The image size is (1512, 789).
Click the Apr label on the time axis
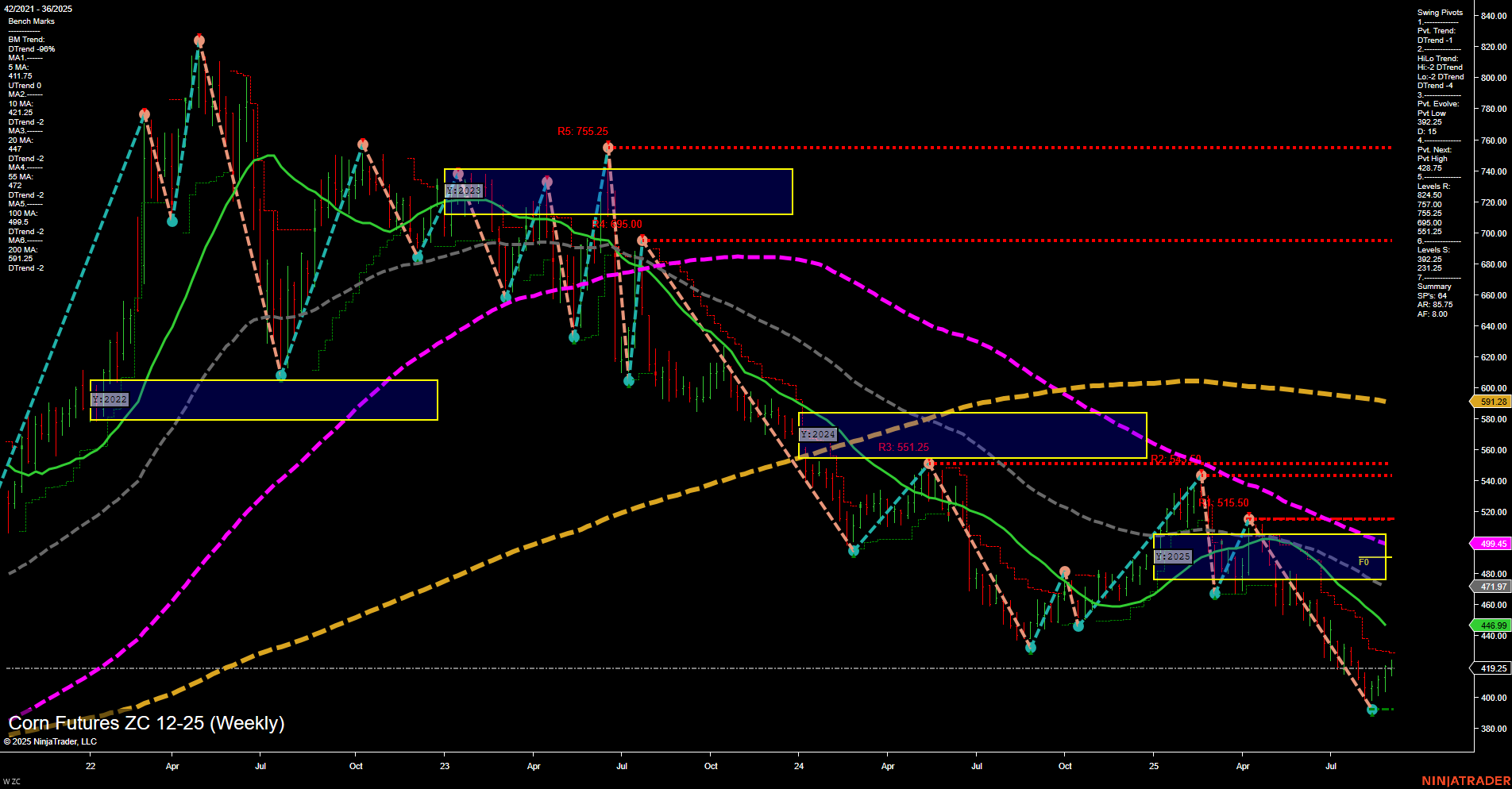point(172,767)
